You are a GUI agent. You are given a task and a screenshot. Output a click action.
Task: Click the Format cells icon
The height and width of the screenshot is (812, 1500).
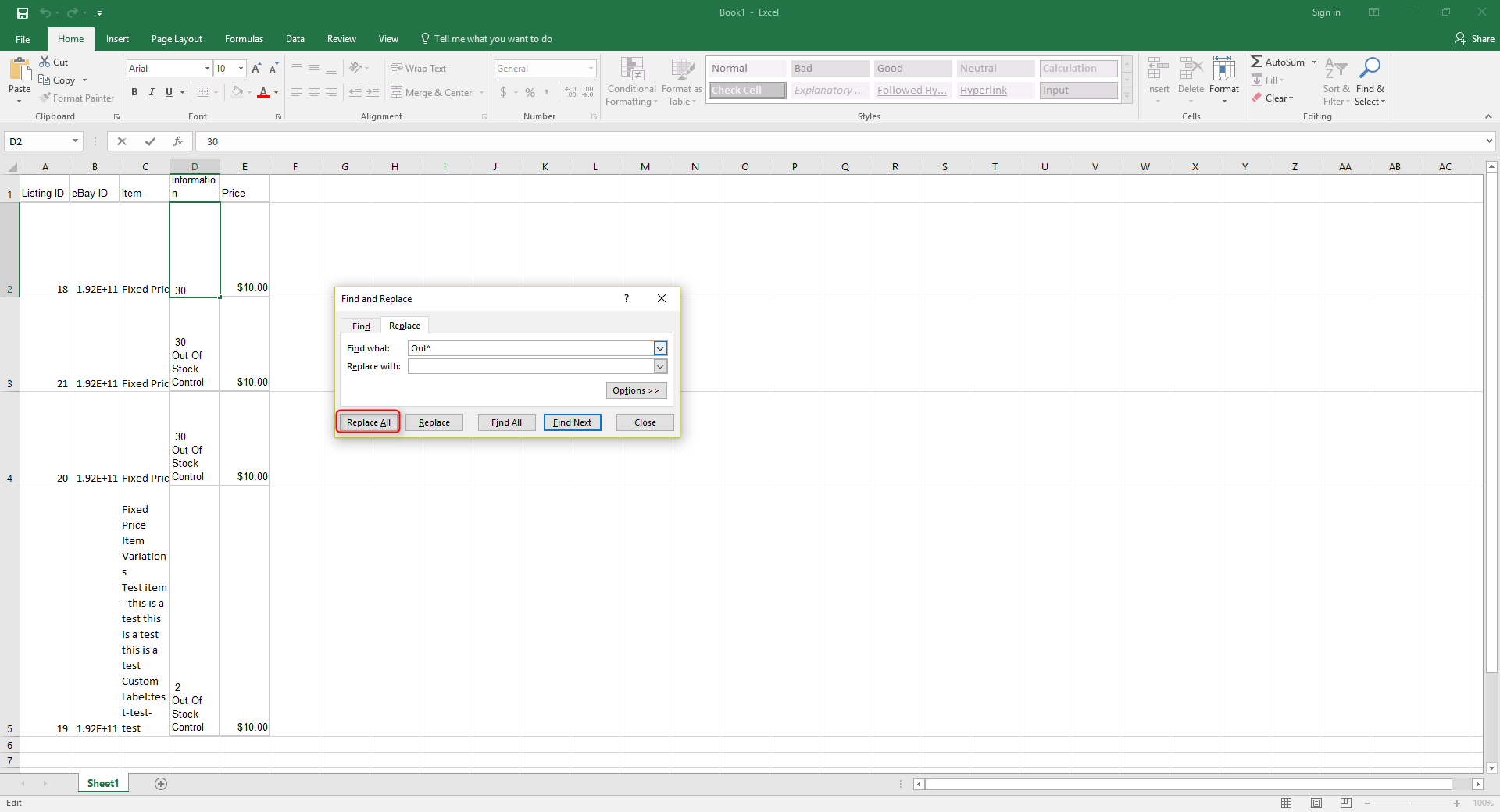[x=1224, y=69]
